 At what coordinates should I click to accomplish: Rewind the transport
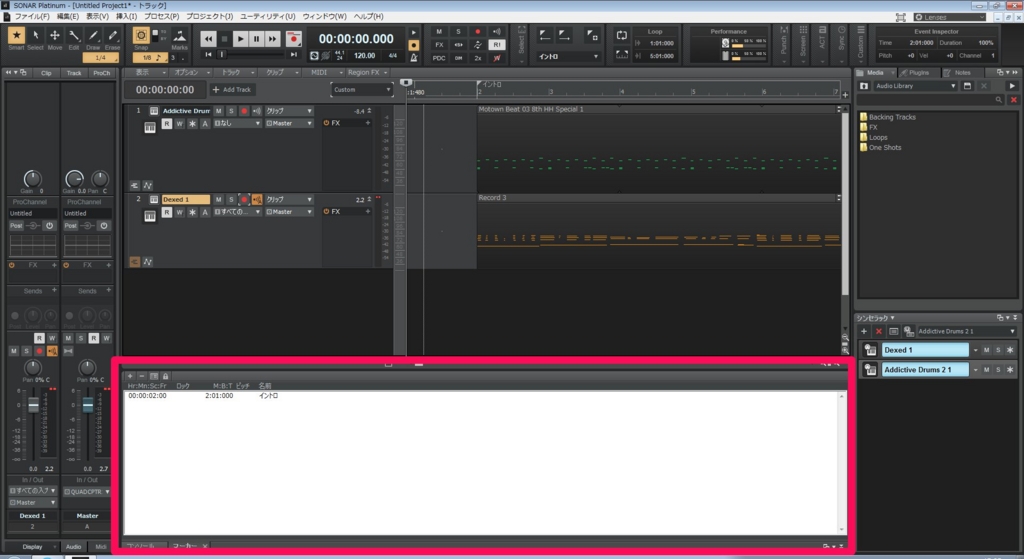pyautogui.click(x=208, y=39)
